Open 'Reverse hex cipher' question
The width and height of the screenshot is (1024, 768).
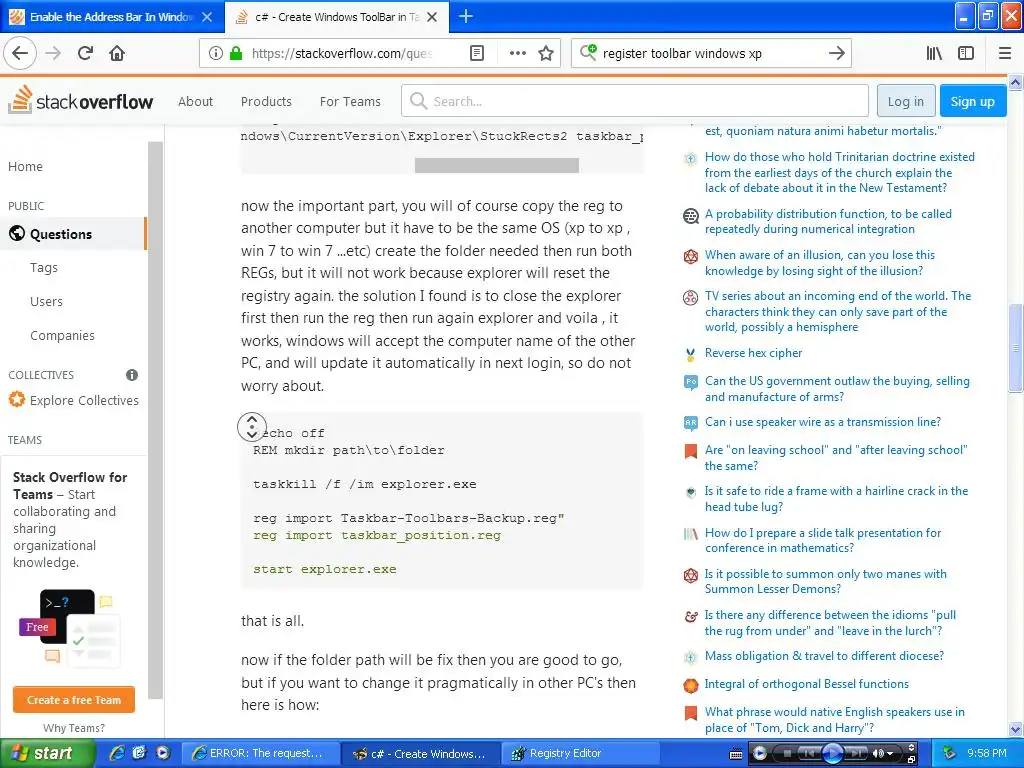pos(753,353)
